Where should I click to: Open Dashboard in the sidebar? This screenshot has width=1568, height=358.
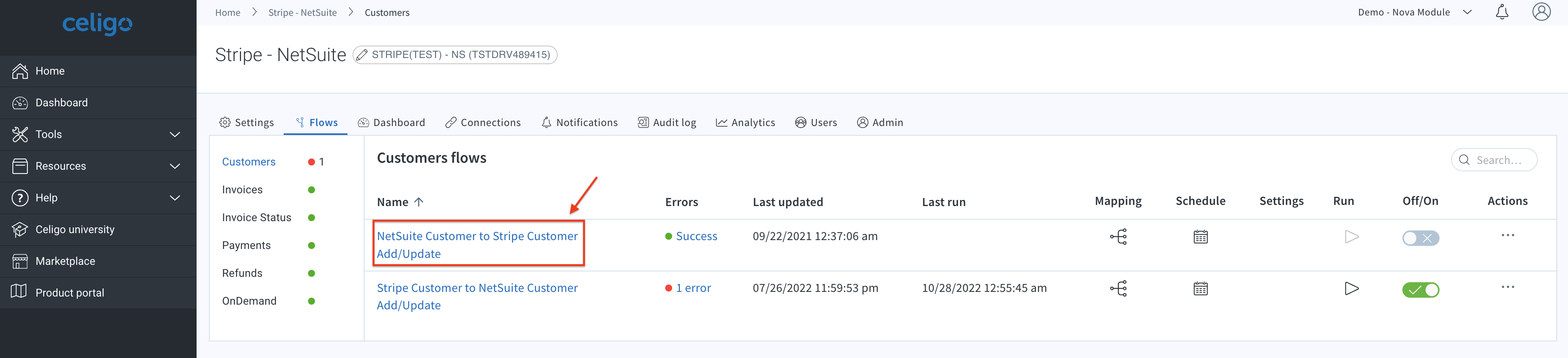coord(98,103)
